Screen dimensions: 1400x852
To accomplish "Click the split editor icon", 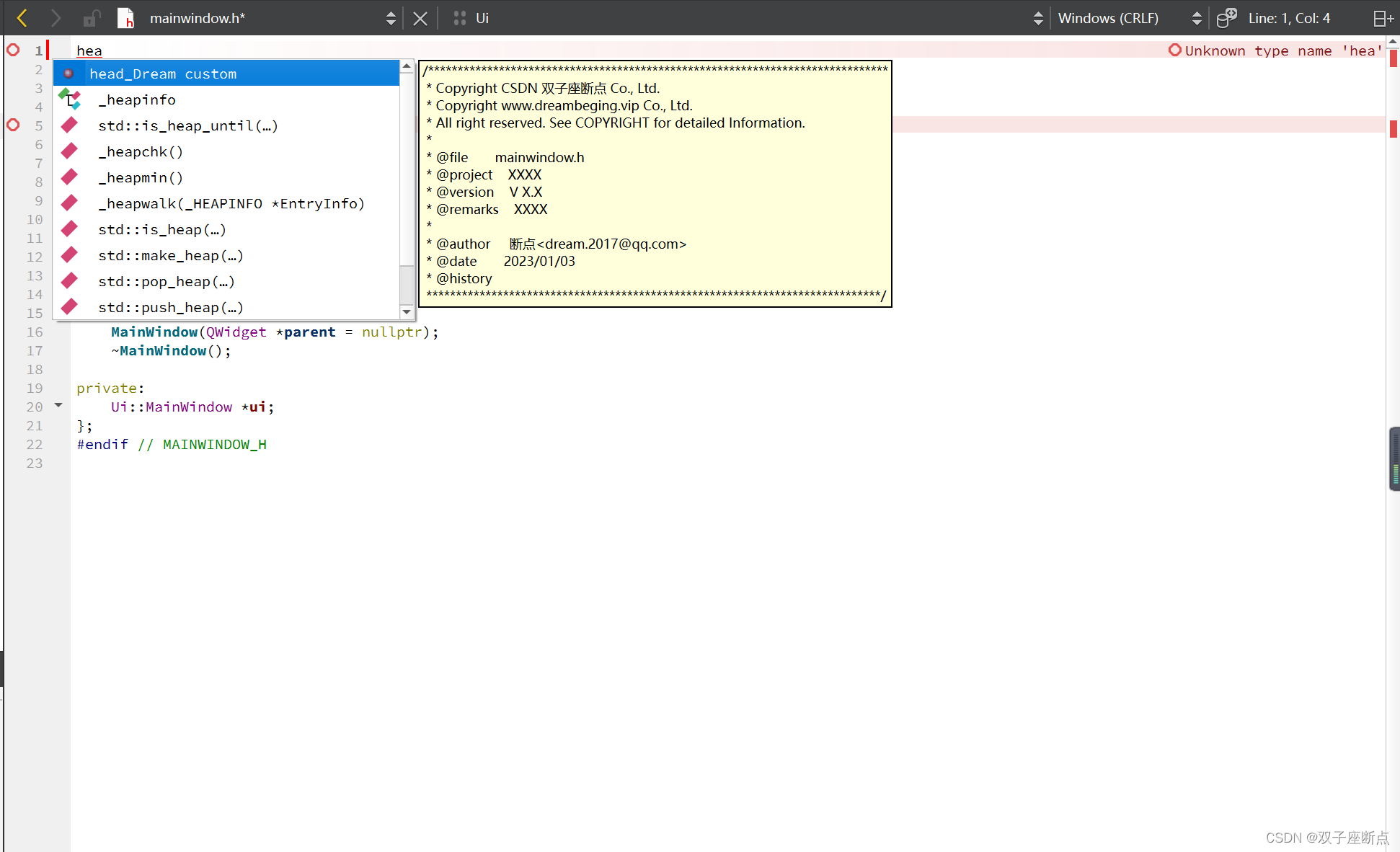I will (x=1382, y=18).
